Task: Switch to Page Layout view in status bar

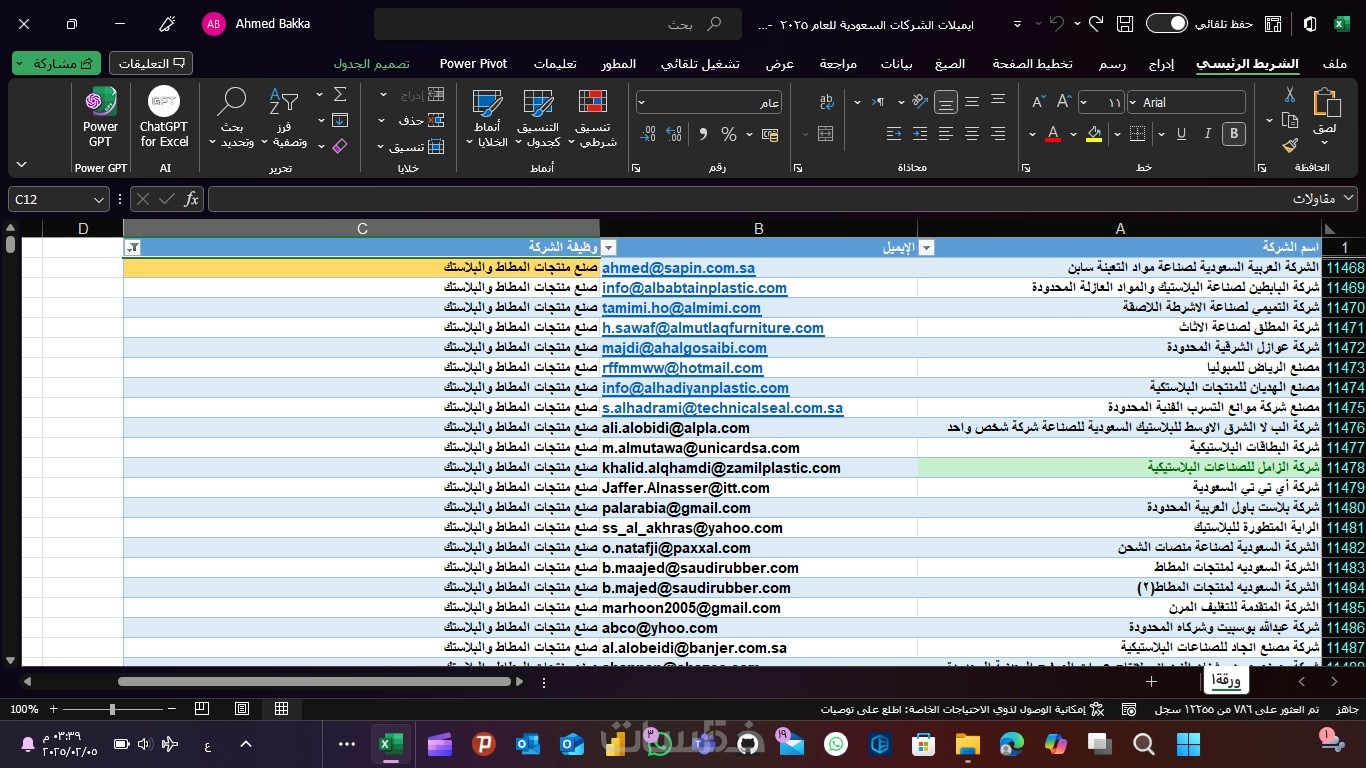Action: coord(242,709)
